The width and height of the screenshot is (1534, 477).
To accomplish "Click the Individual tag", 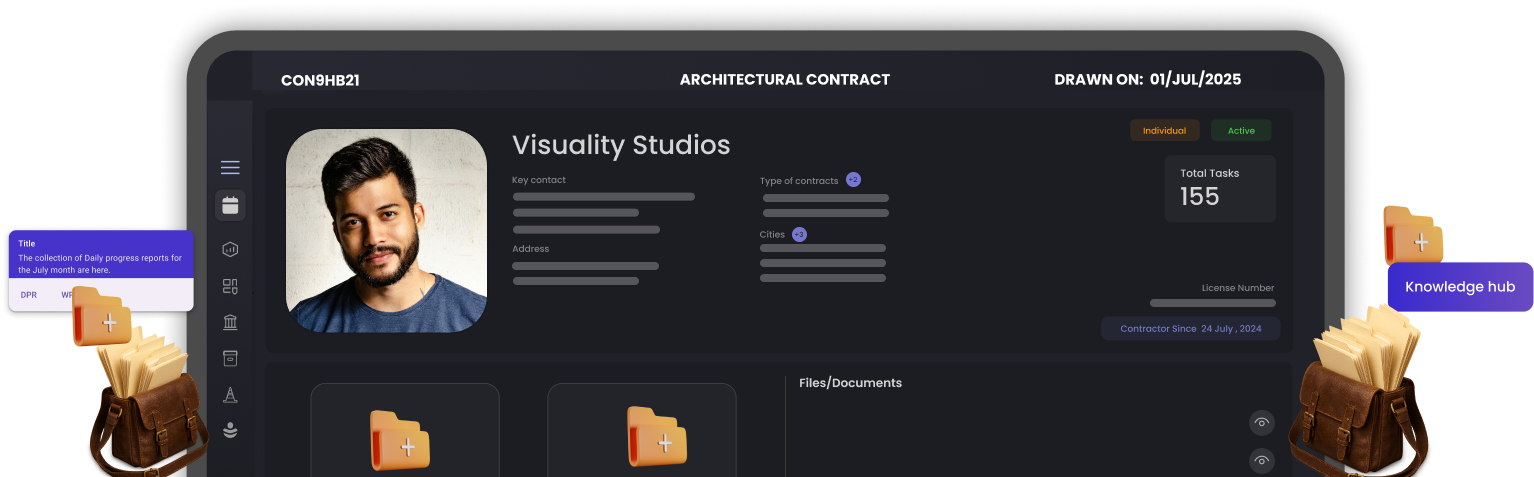I will 1164,131.
